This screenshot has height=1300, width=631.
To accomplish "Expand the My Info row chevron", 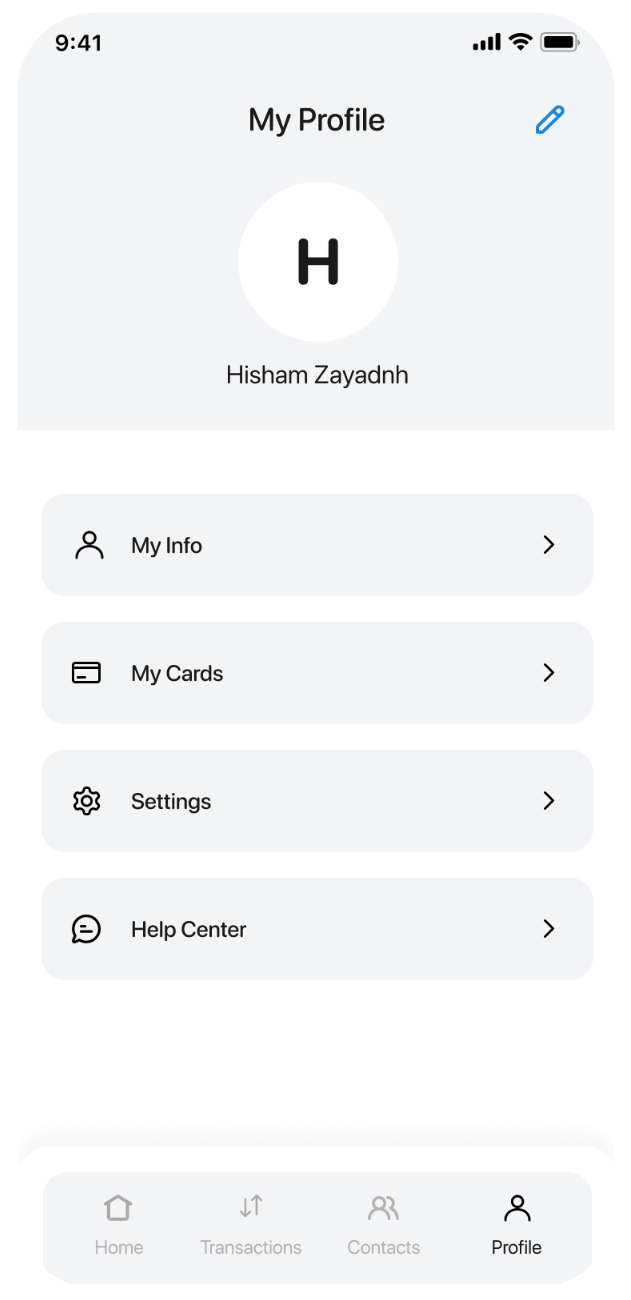I will coord(548,545).
